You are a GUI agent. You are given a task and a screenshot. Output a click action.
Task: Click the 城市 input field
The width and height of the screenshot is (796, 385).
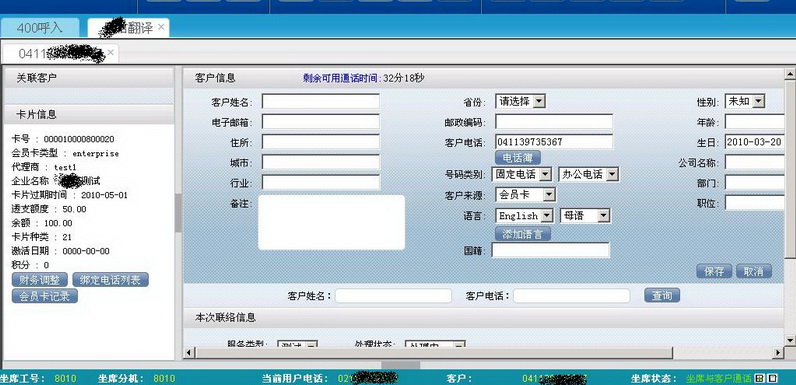[321, 162]
